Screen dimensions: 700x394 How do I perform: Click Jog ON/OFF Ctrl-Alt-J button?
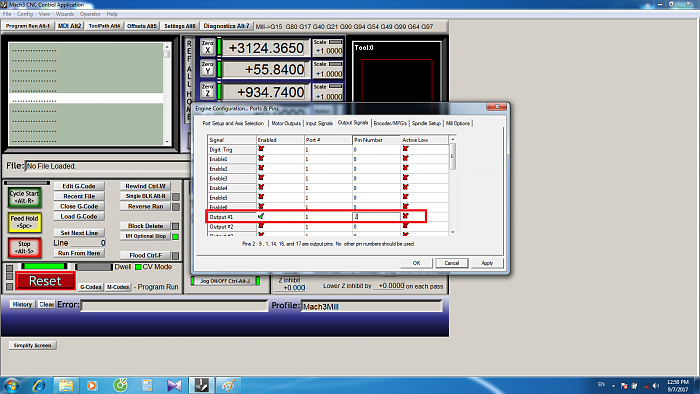[x=225, y=281]
